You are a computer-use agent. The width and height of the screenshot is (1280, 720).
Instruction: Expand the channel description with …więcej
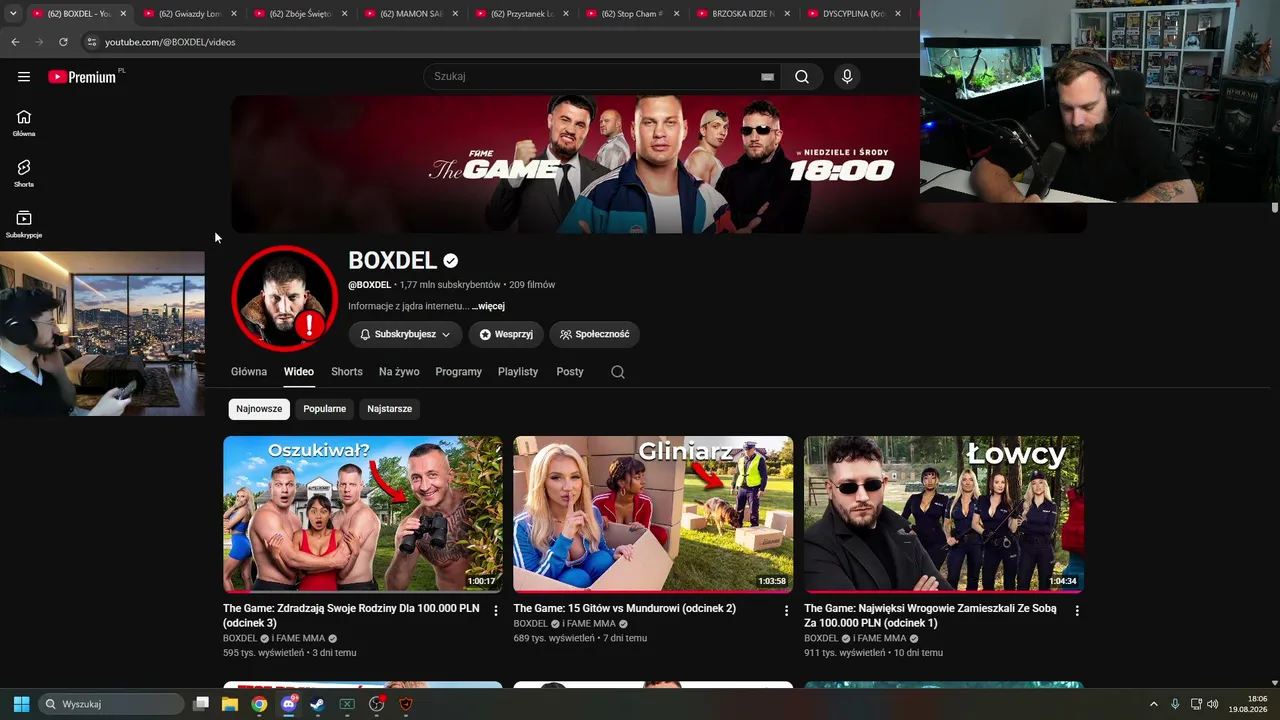click(488, 306)
